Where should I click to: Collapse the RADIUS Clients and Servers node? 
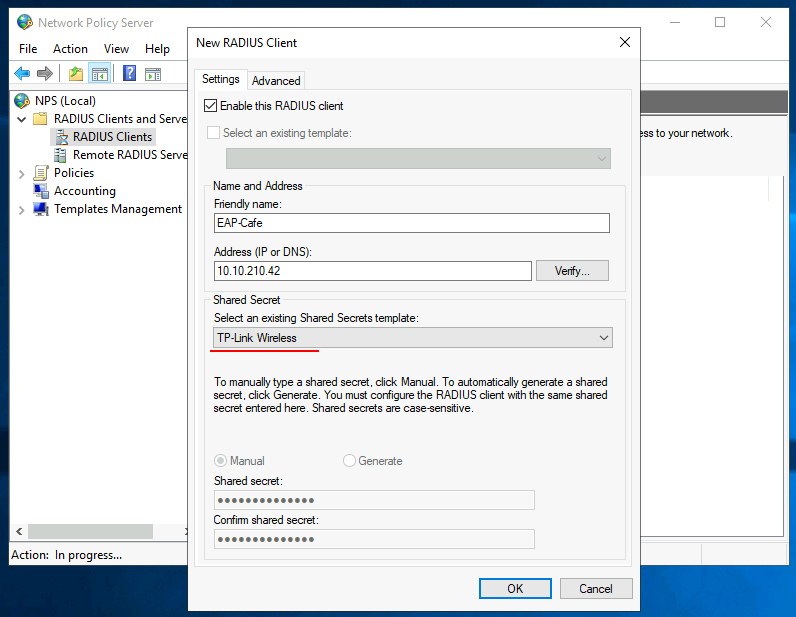click(x=21, y=119)
